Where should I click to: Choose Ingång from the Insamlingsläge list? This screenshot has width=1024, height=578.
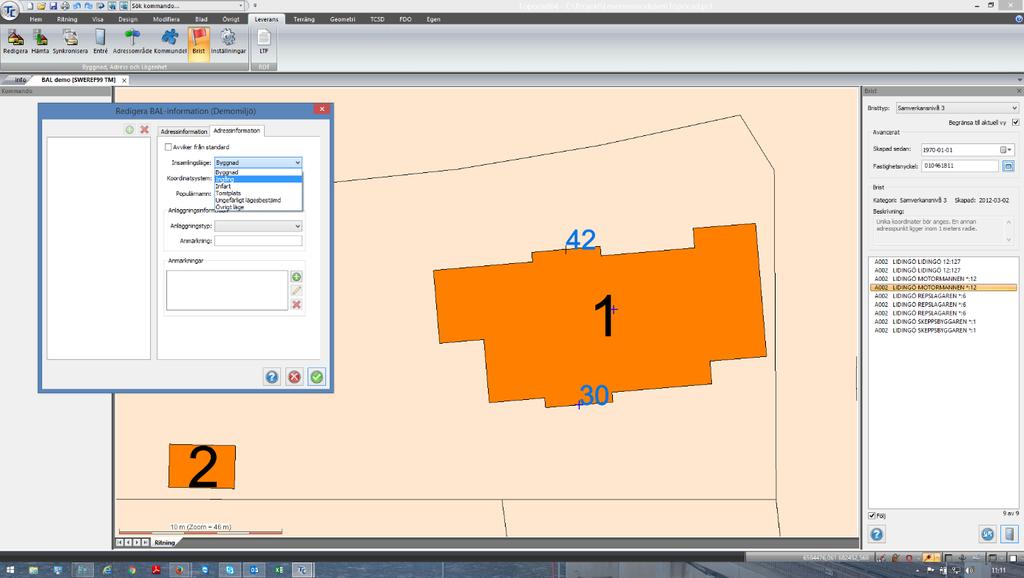[258, 179]
